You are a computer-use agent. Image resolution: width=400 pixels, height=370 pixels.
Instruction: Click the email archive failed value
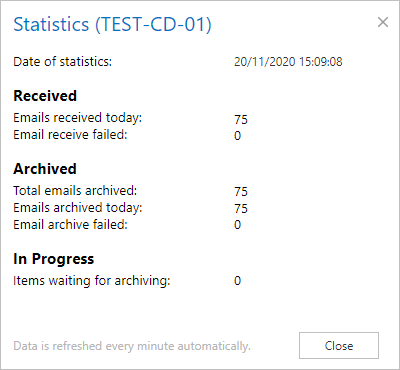click(x=237, y=225)
